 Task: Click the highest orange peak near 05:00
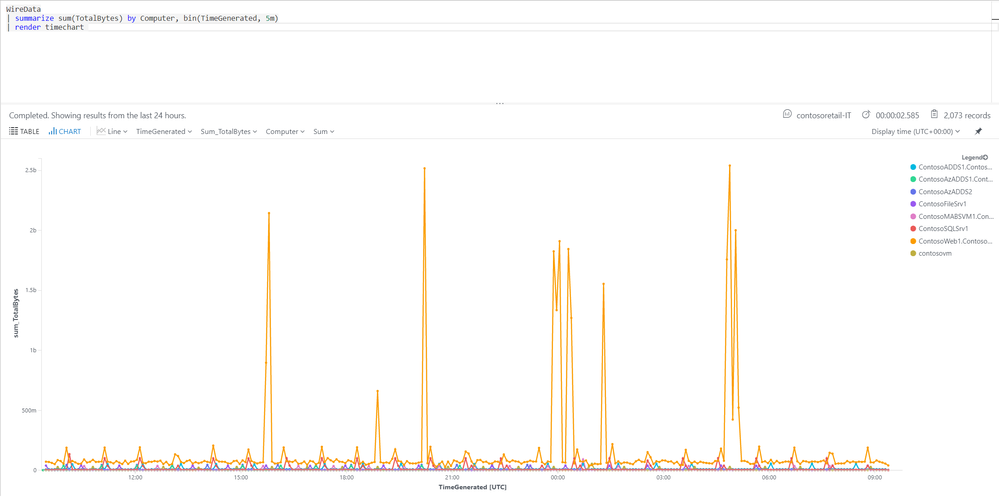[x=729, y=165]
